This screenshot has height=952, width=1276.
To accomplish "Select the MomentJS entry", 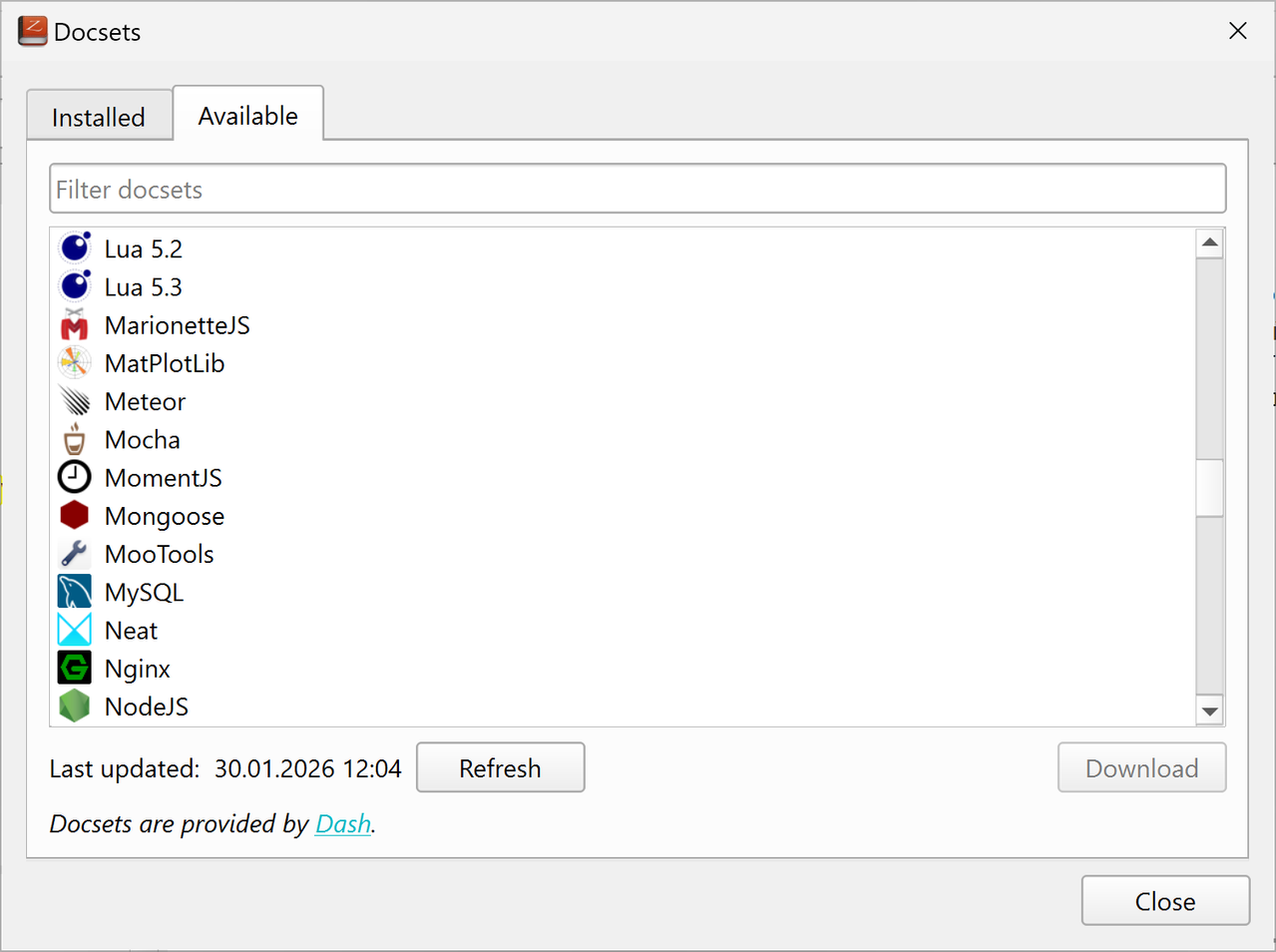I will coord(623,477).
